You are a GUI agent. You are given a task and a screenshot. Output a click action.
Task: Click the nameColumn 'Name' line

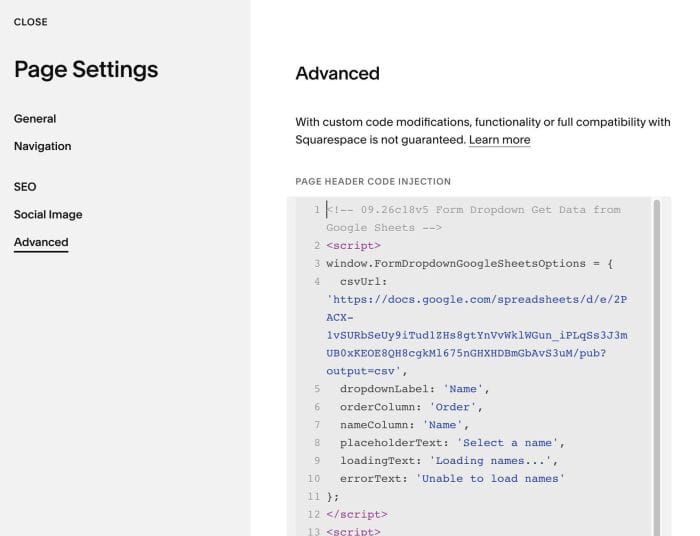coord(404,425)
